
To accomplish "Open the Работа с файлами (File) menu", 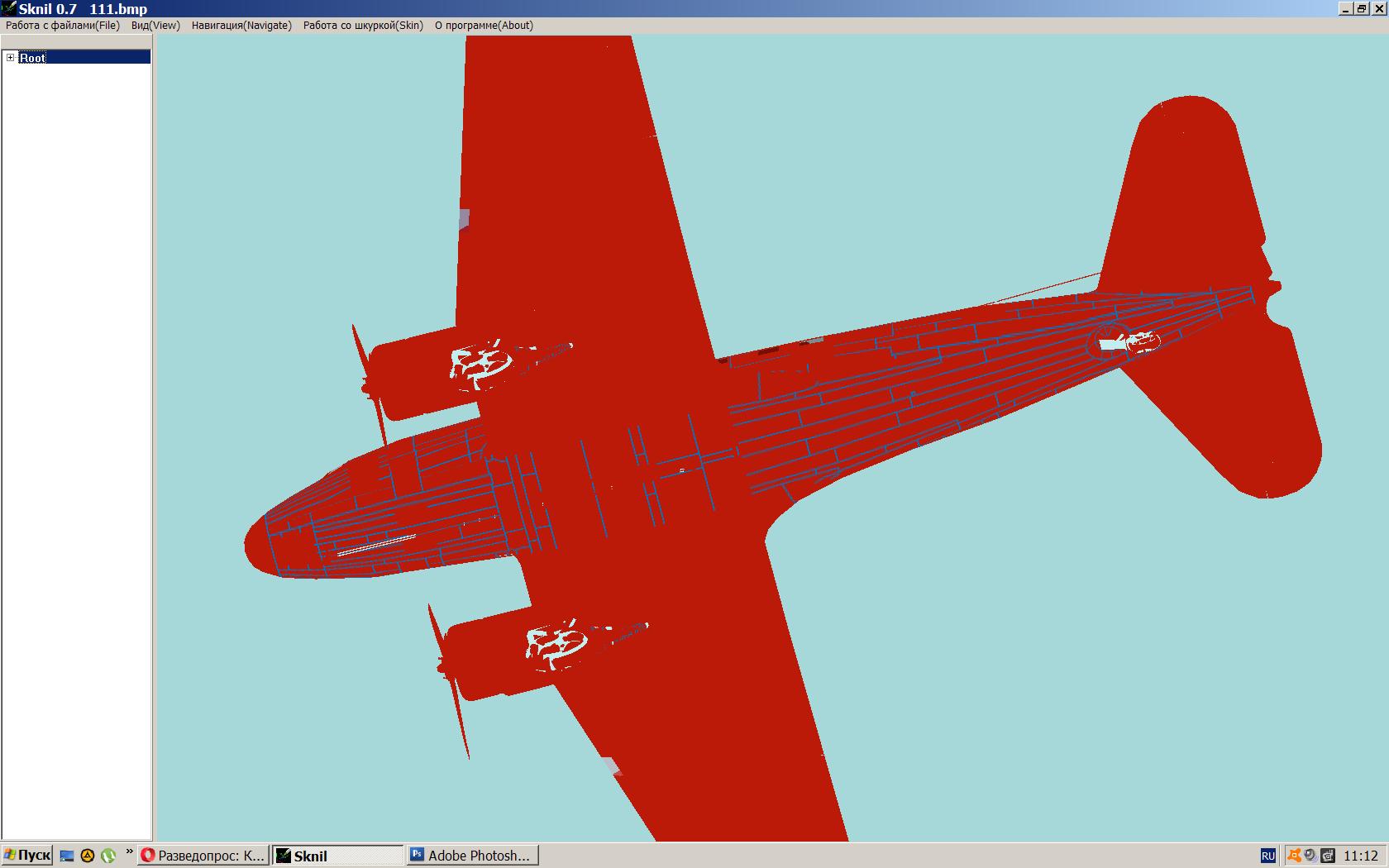I will [63, 26].
